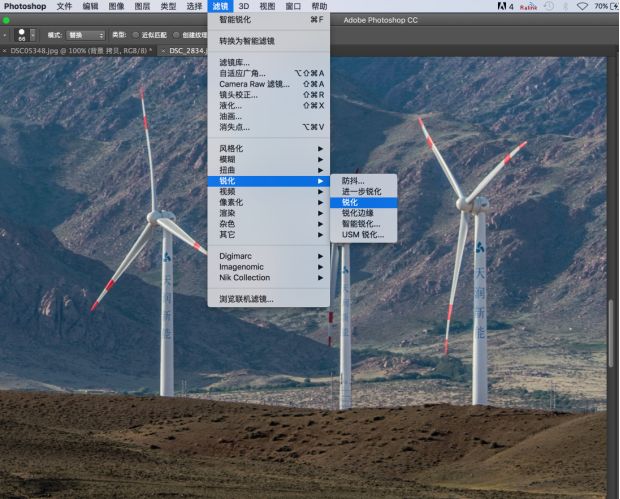Open the 模式 dropdown set to 替换

pos(86,35)
